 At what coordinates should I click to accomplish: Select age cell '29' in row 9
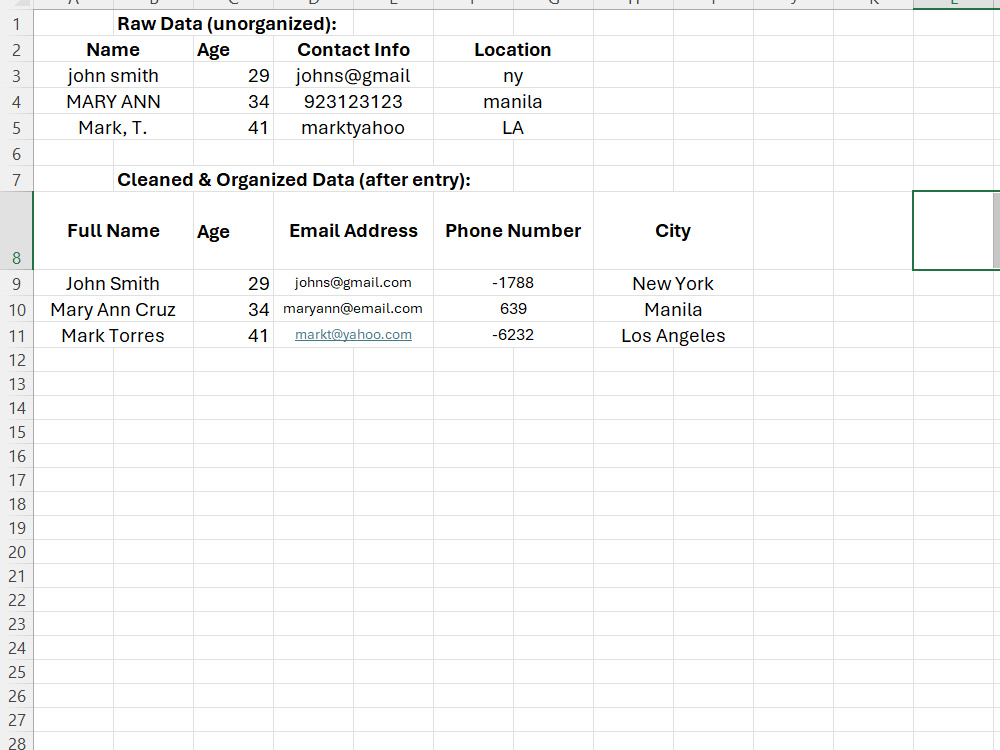[x=233, y=283]
